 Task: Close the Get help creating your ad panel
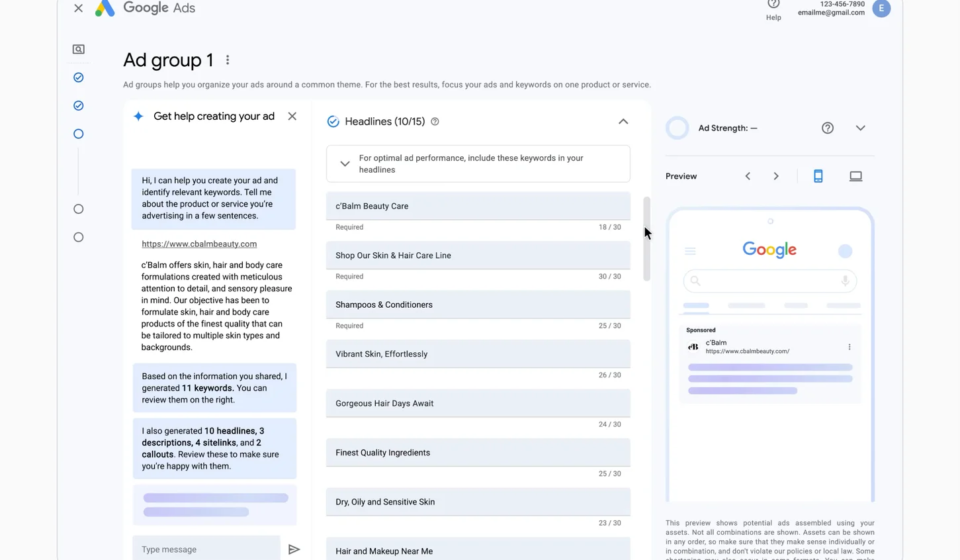pyautogui.click(x=292, y=116)
